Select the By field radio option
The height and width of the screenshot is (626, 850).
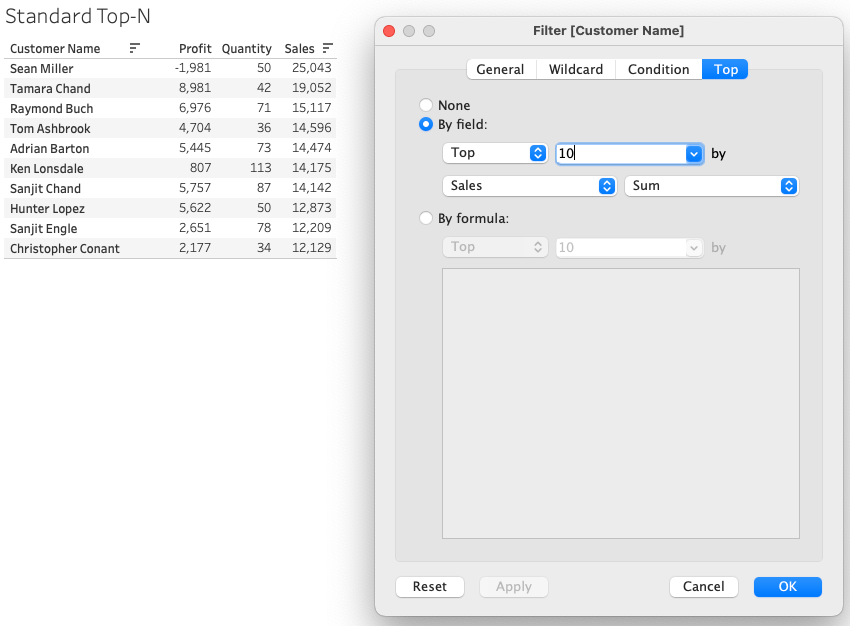(427, 125)
